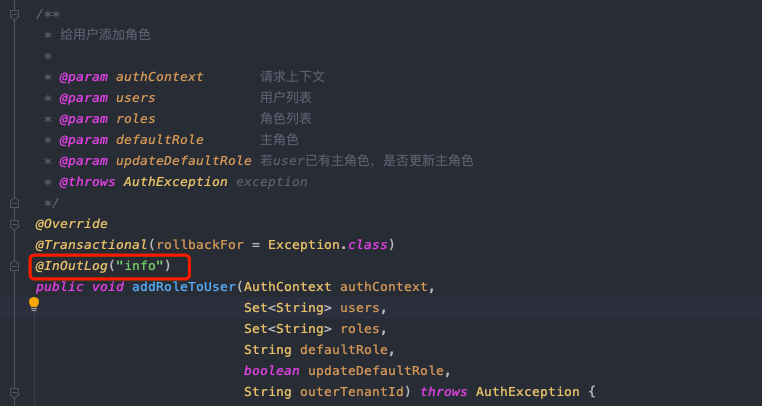Click AuthException in the throws clause
Screen dimensions: 762x406
pyautogui.click(x=527, y=392)
